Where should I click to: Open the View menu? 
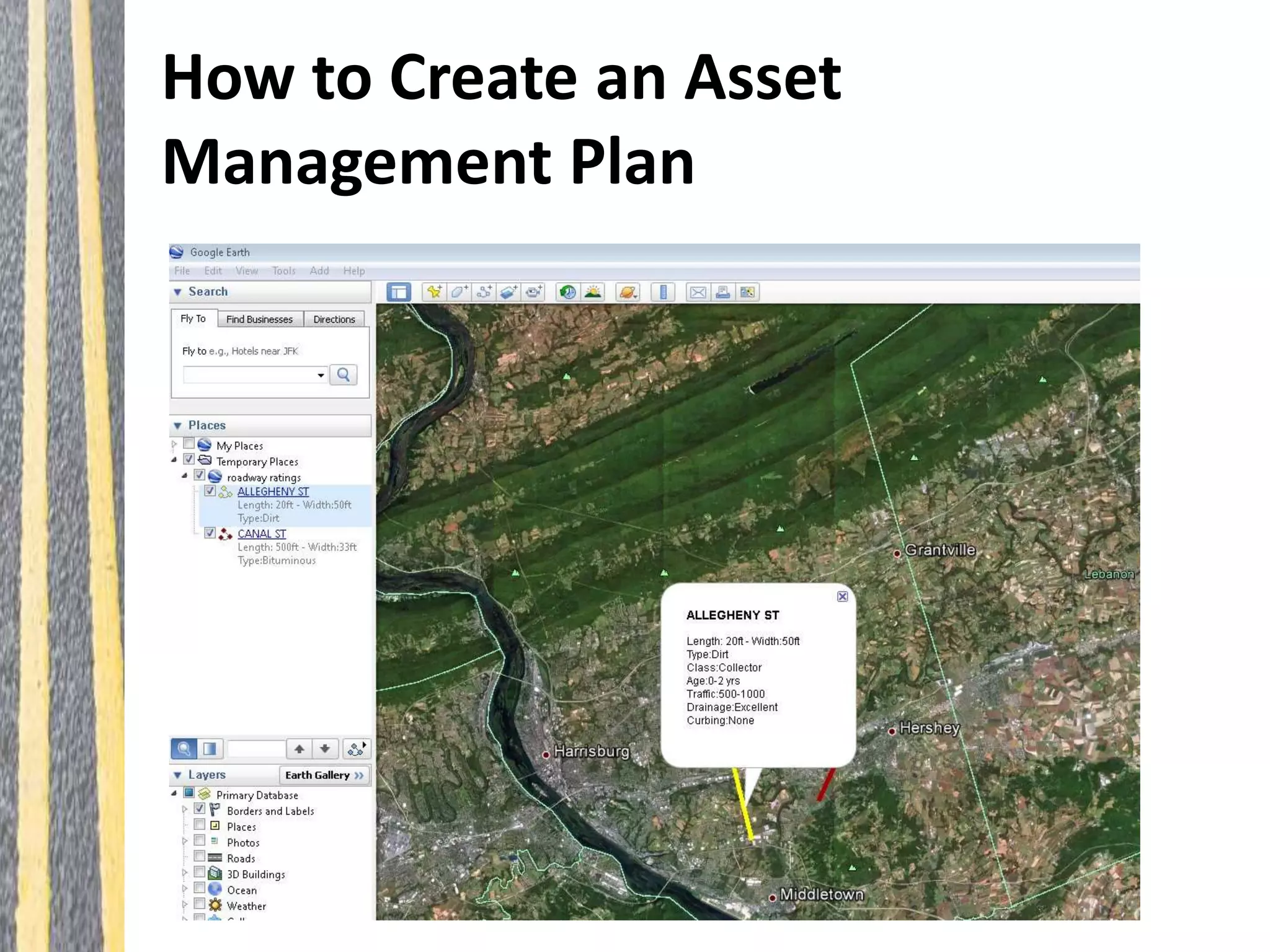pyautogui.click(x=247, y=271)
